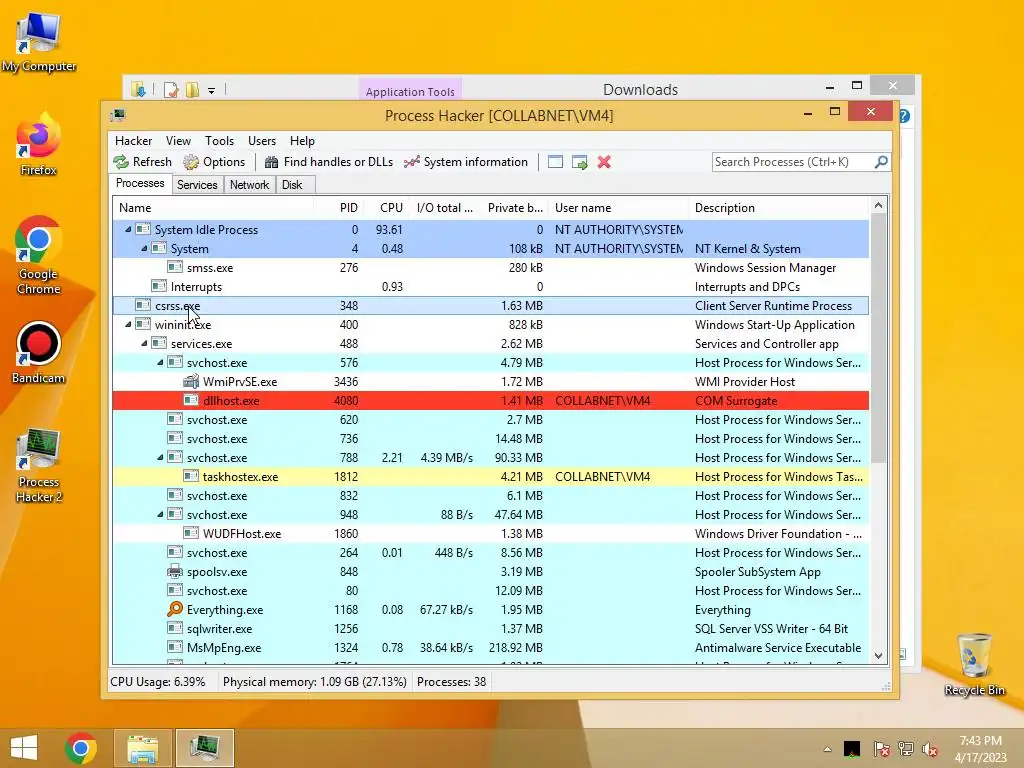Screen dimensions: 1024x768
Task: Select the sqlwriter.exe process
Action: coord(490,628)
